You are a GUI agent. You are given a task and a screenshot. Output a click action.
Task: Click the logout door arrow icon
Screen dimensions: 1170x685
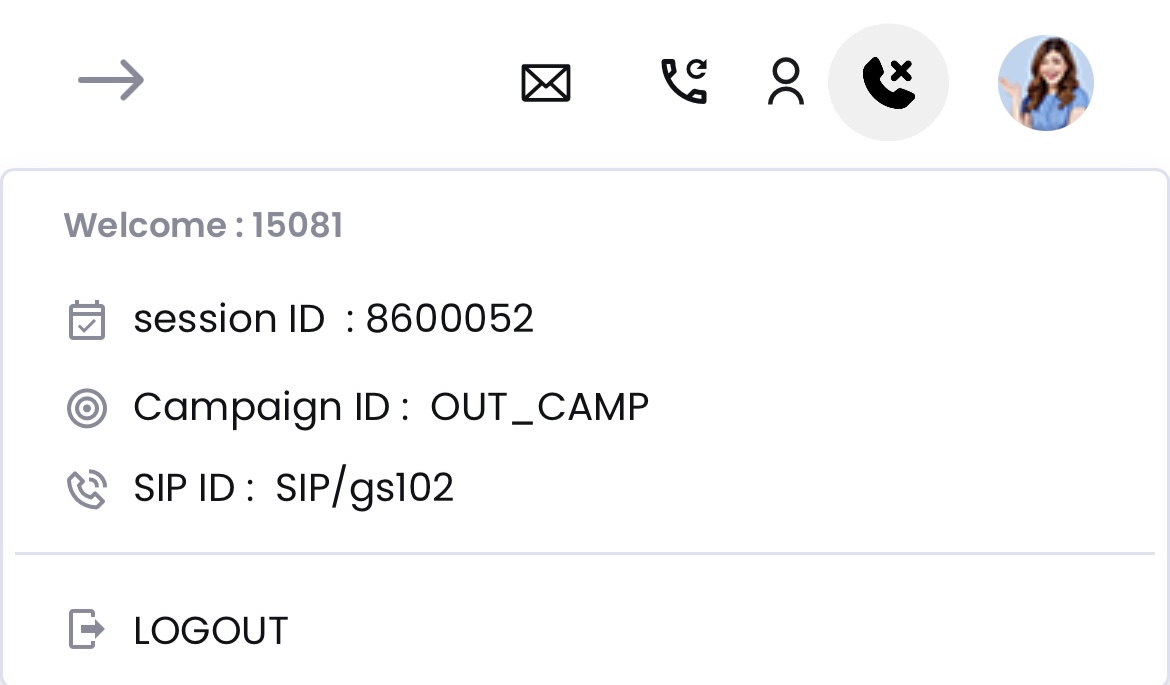(x=87, y=629)
